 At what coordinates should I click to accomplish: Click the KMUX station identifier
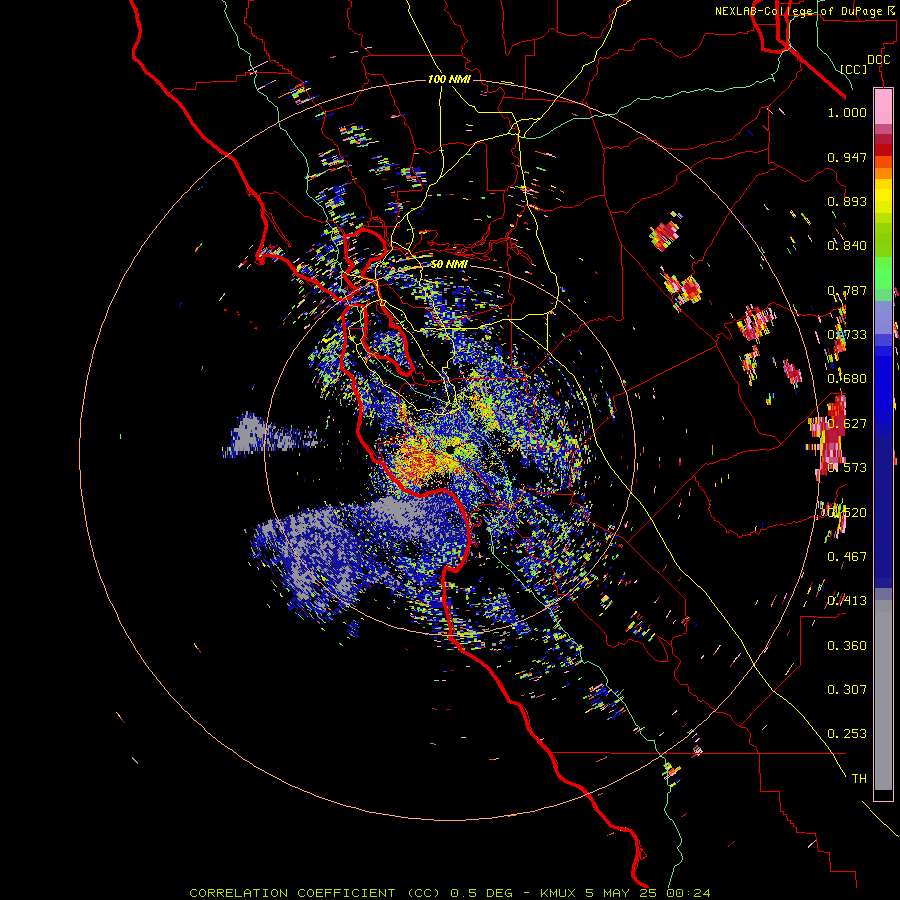click(558, 893)
